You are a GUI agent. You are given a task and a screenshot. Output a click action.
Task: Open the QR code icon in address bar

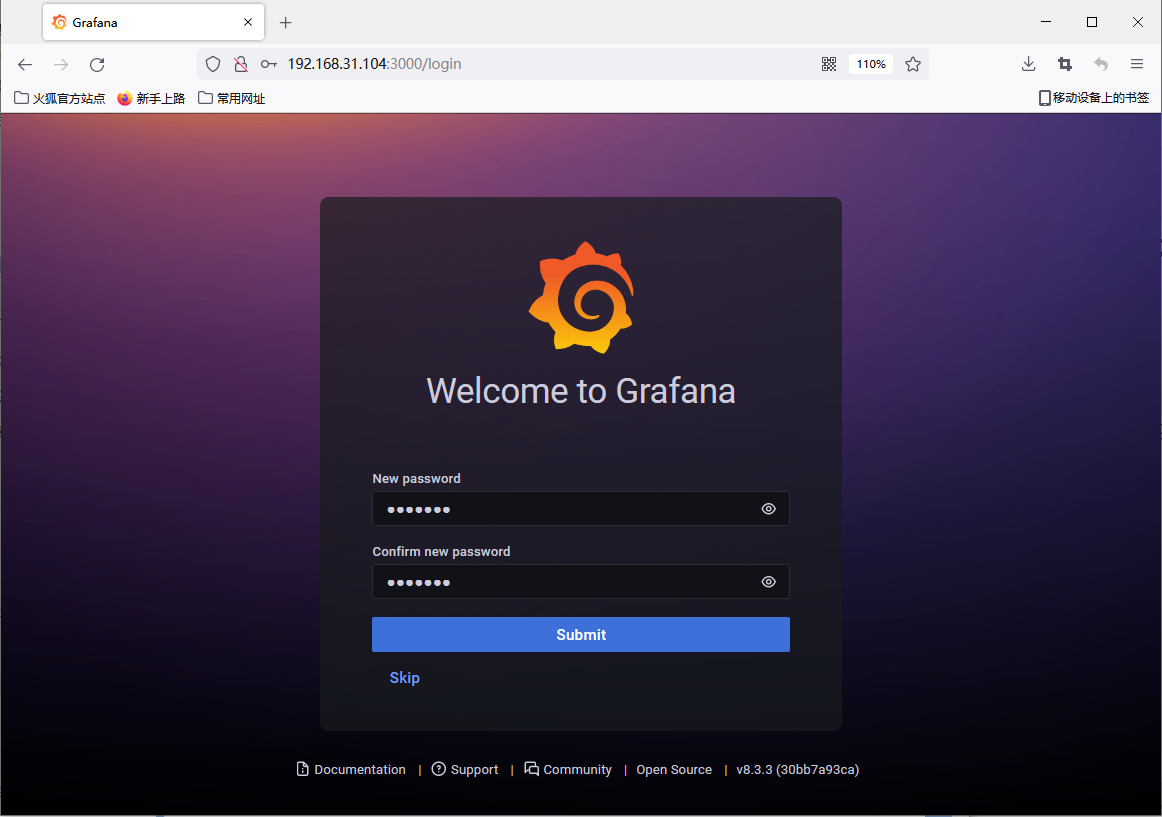pos(829,64)
